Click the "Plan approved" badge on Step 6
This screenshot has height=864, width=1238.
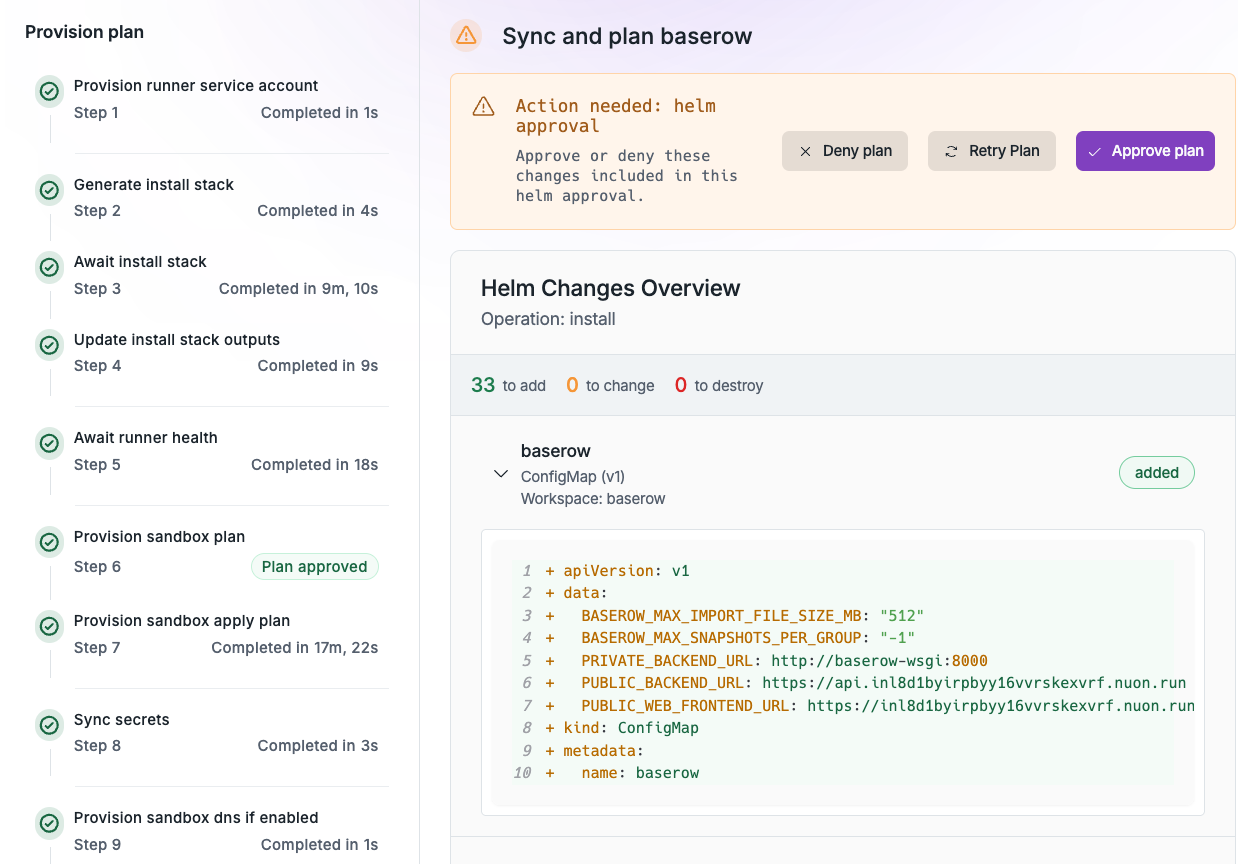[315, 566]
